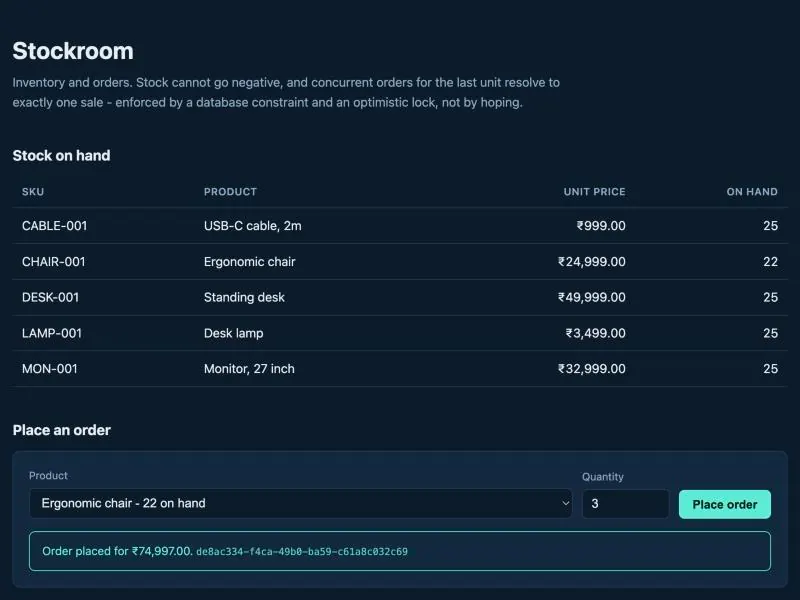This screenshot has width=800, height=600.
Task: Click the 'Place an order' heading
Action: tap(62, 430)
